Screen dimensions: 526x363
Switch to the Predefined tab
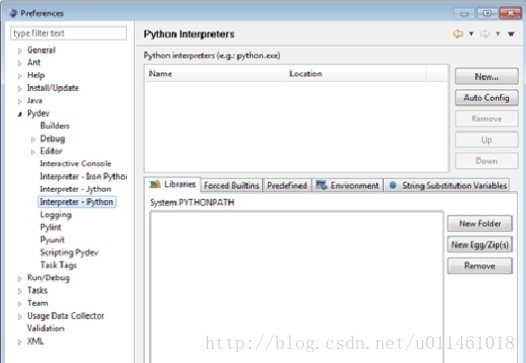[287, 186]
